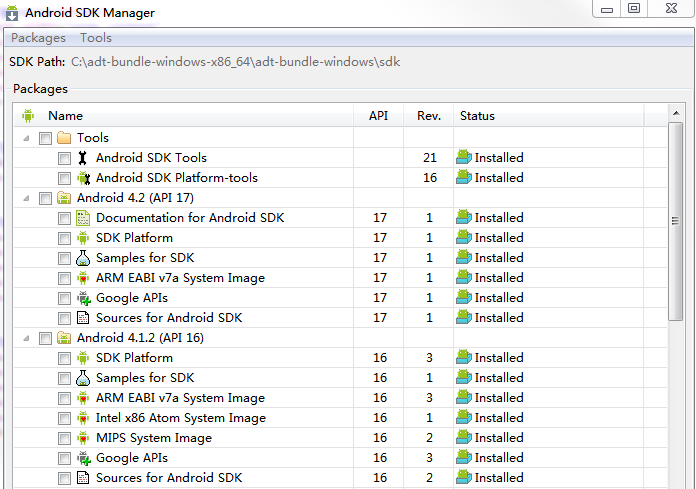Screen dimensions: 696x489
Task: Click the vertical scrollbar thumb
Action: tap(676, 221)
